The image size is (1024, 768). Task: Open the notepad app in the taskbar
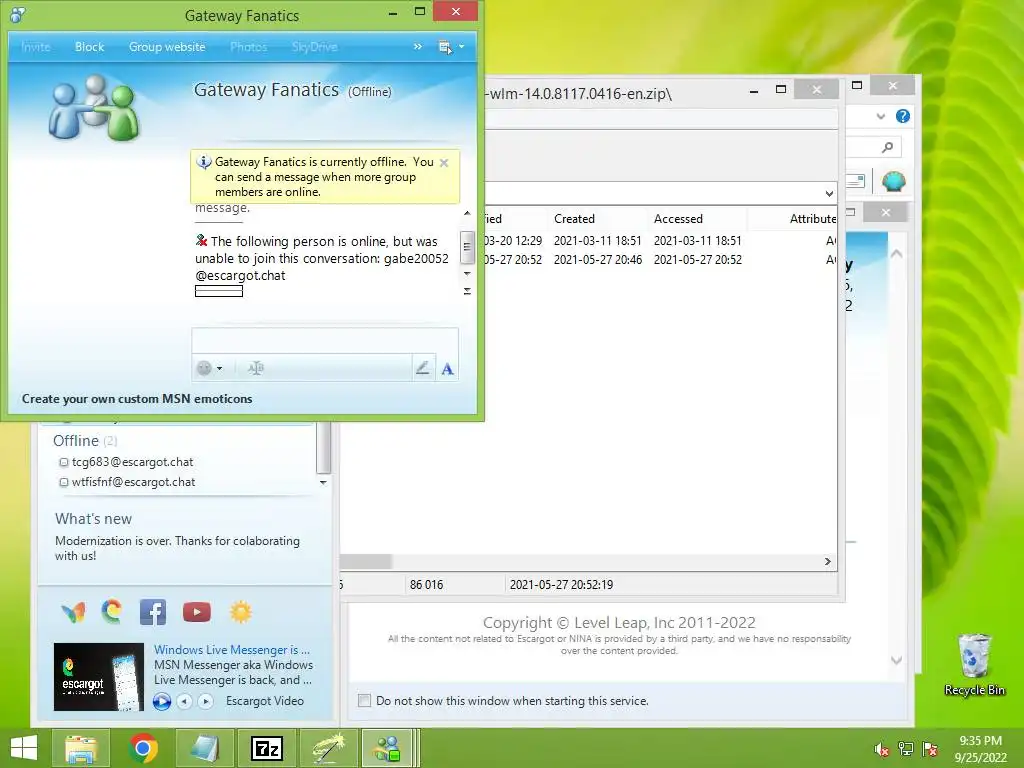click(x=205, y=748)
